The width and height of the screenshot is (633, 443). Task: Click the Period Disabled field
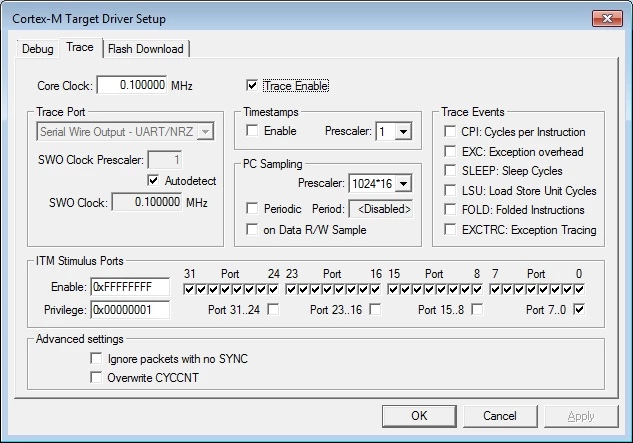pyautogui.click(x=381, y=209)
